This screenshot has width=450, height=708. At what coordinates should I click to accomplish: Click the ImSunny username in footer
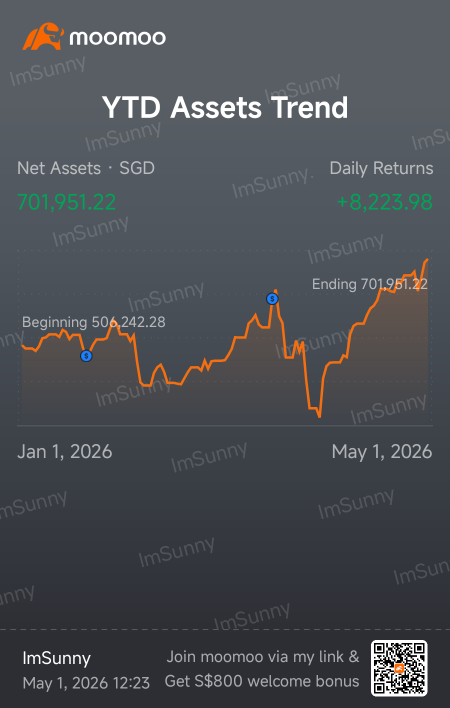(56, 658)
